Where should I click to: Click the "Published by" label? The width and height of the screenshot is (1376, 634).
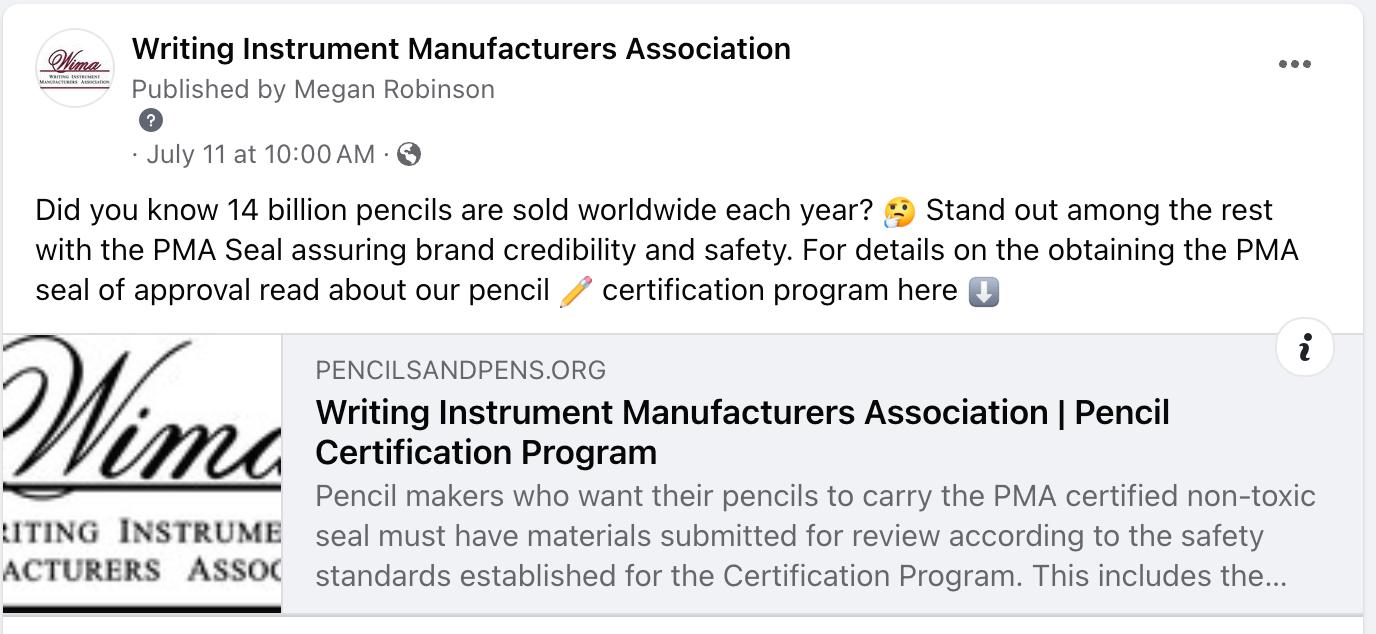pos(208,89)
